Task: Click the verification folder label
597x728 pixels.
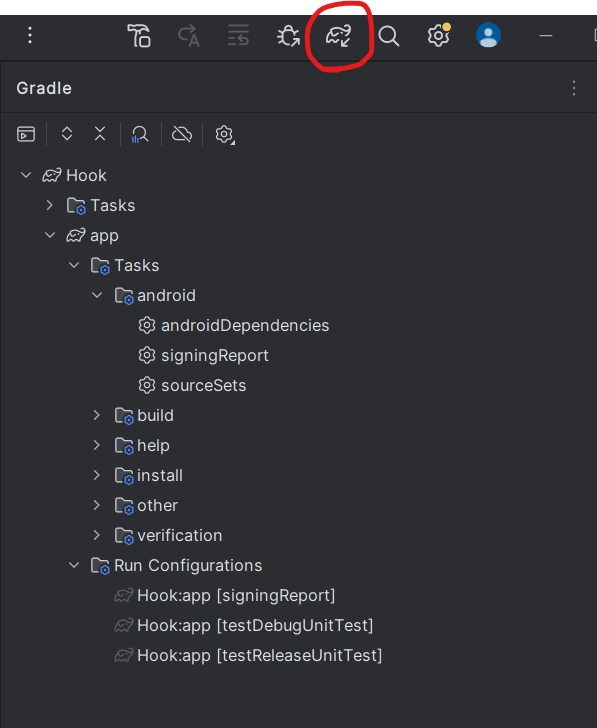Action: click(x=180, y=535)
